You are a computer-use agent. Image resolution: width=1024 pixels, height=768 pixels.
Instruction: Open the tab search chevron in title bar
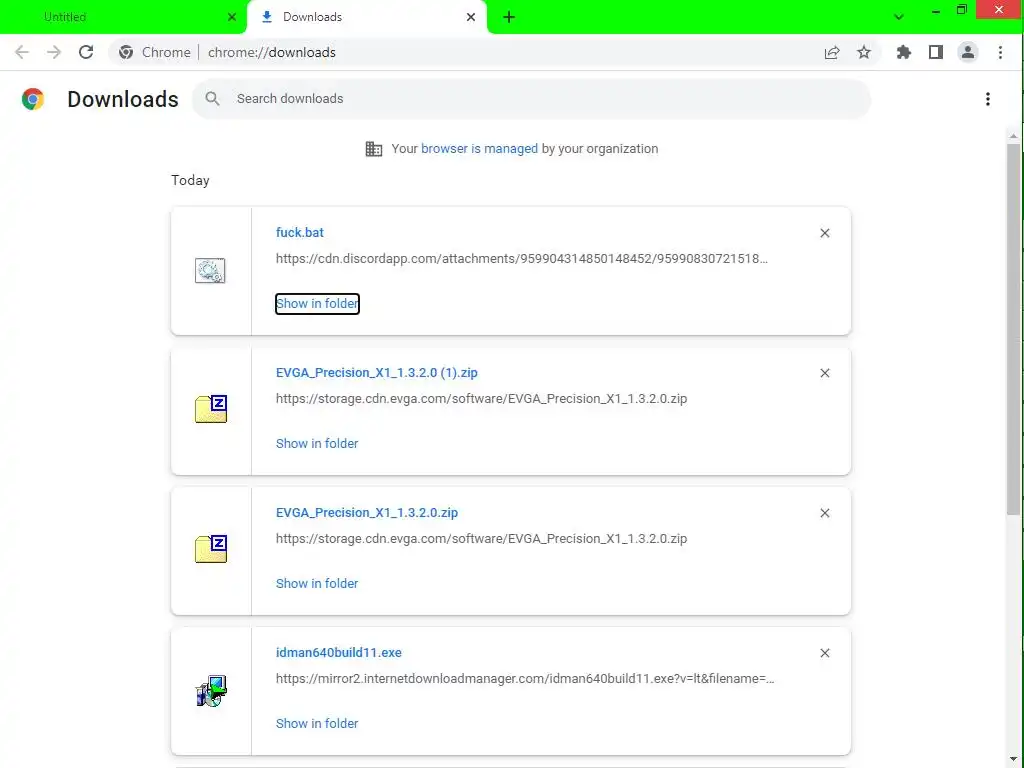click(899, 17)
